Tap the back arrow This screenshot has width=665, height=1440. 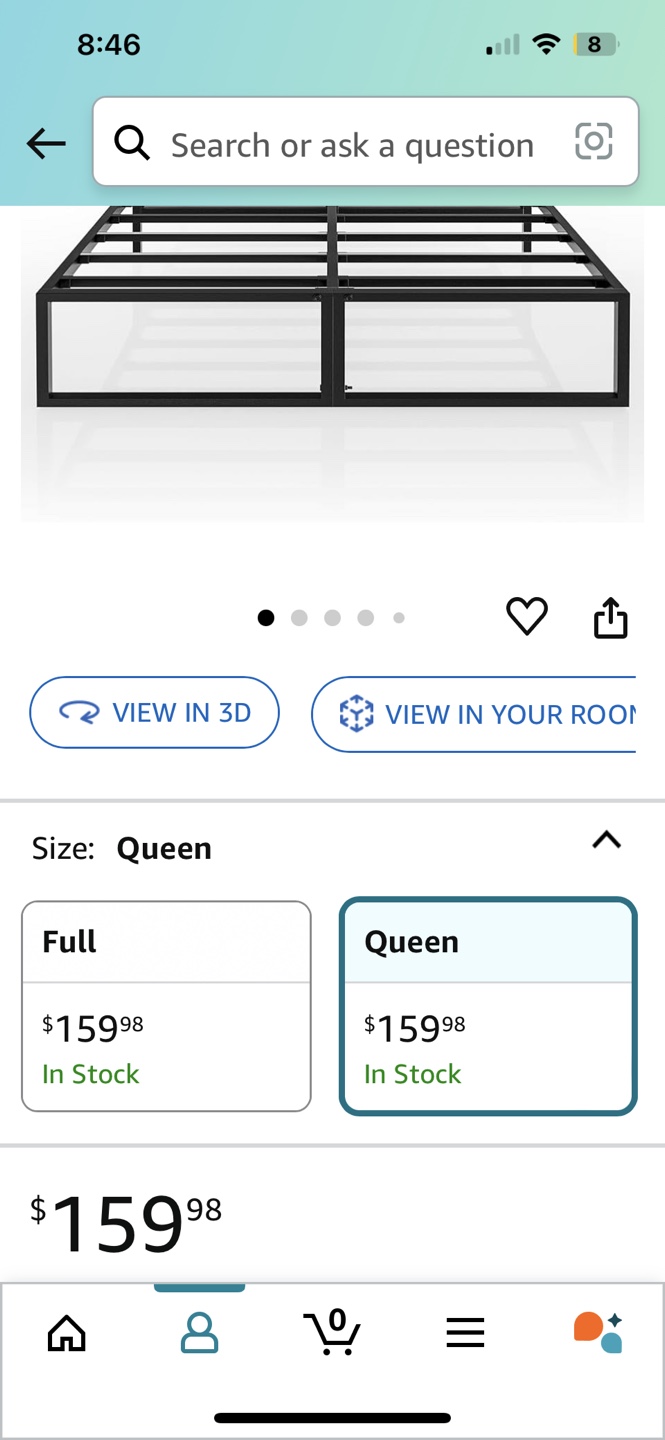46,144
